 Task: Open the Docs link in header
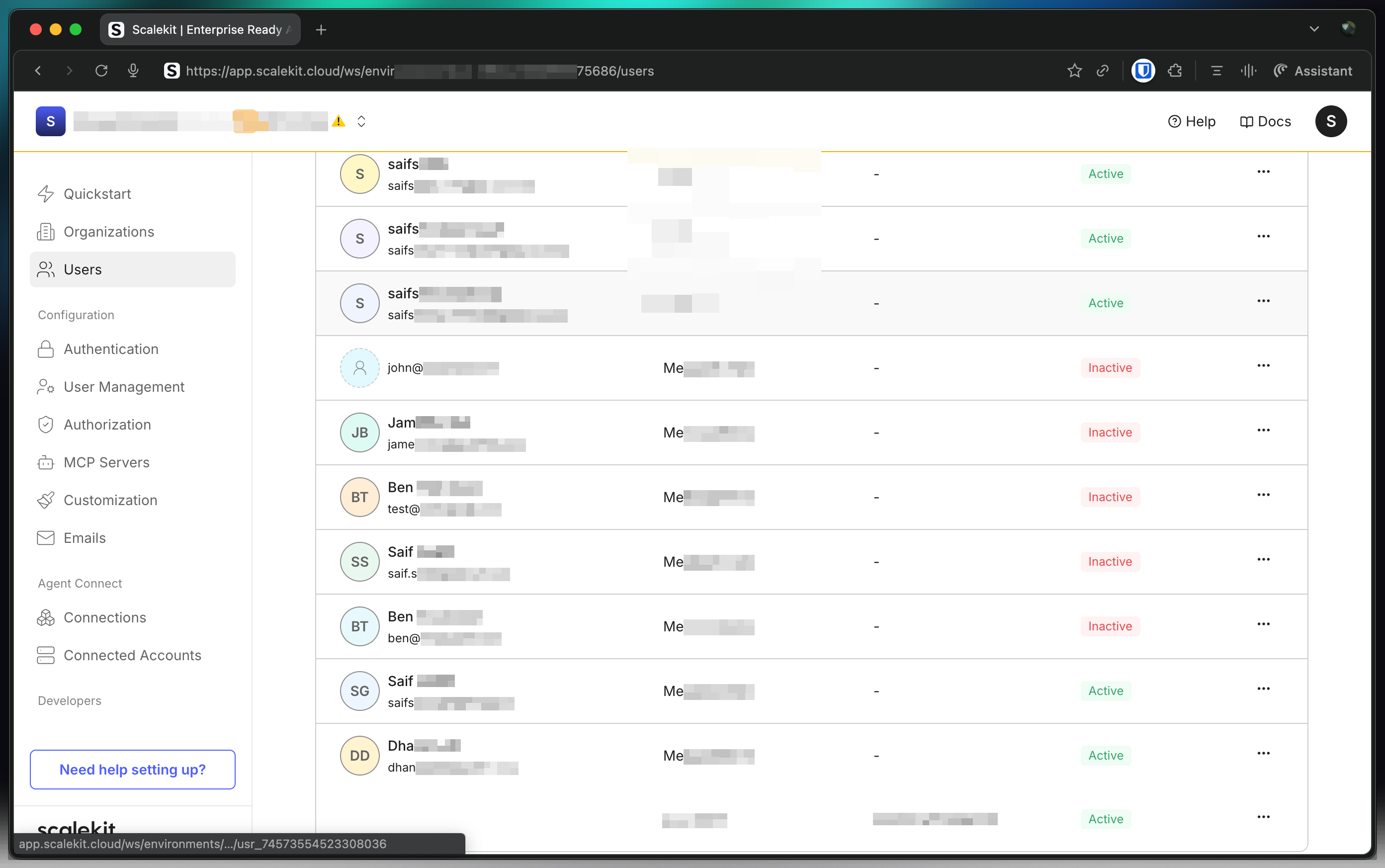1265,121
